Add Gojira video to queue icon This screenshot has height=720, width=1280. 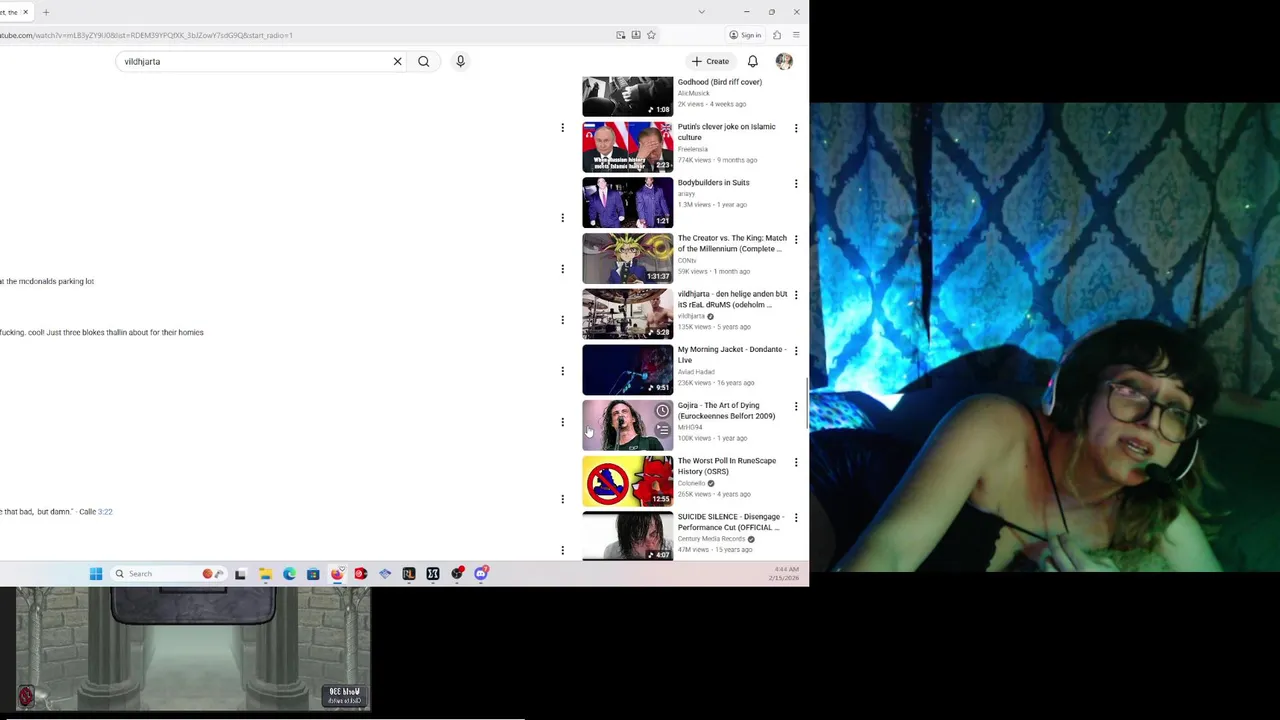click(x=662, y=431)
